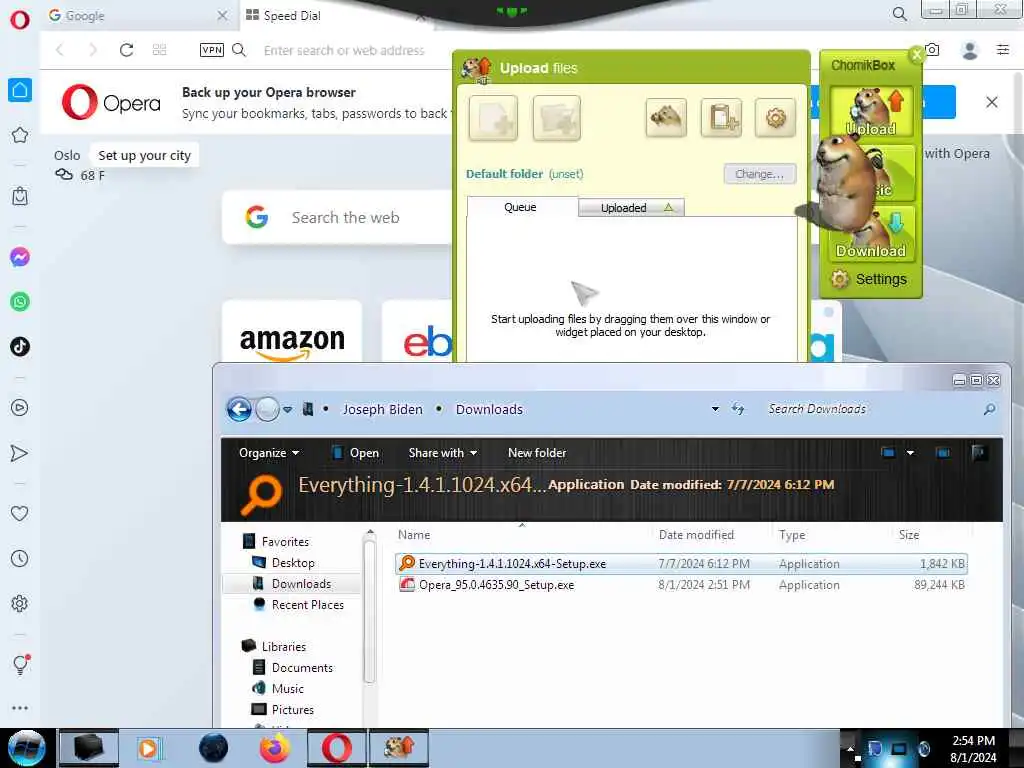Close the ChomikBox widget with green X

pos(916,54)
